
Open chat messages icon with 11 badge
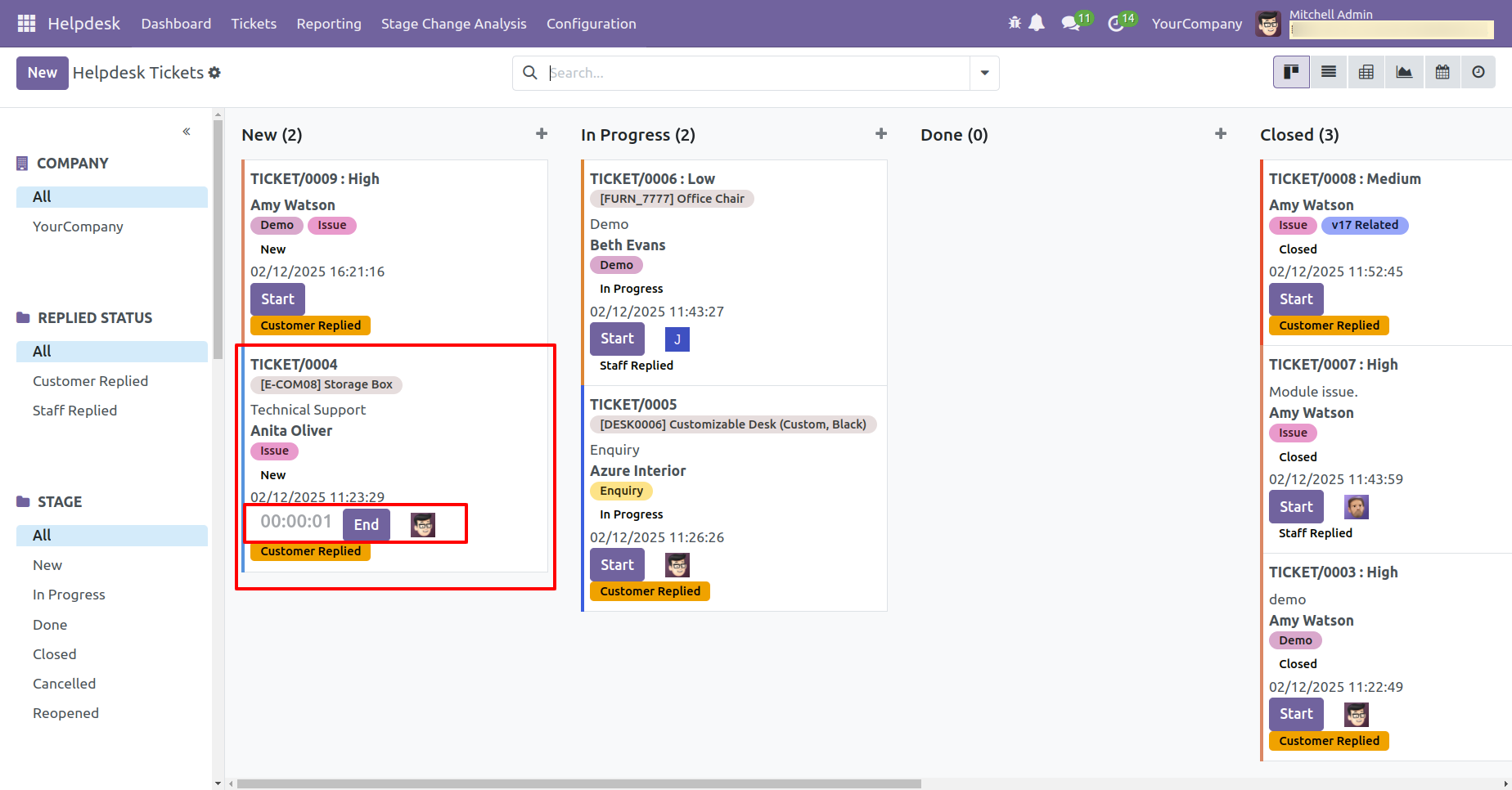1071,23
